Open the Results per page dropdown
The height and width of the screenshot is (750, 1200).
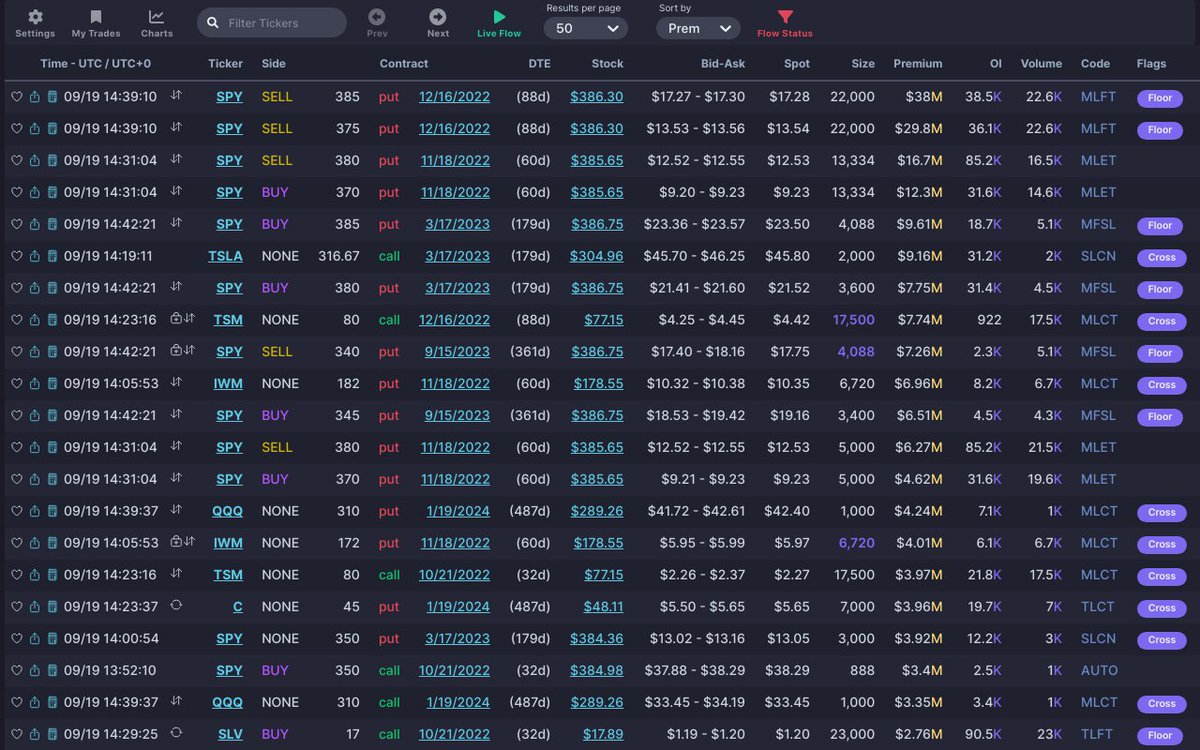[x=586, y=27]
